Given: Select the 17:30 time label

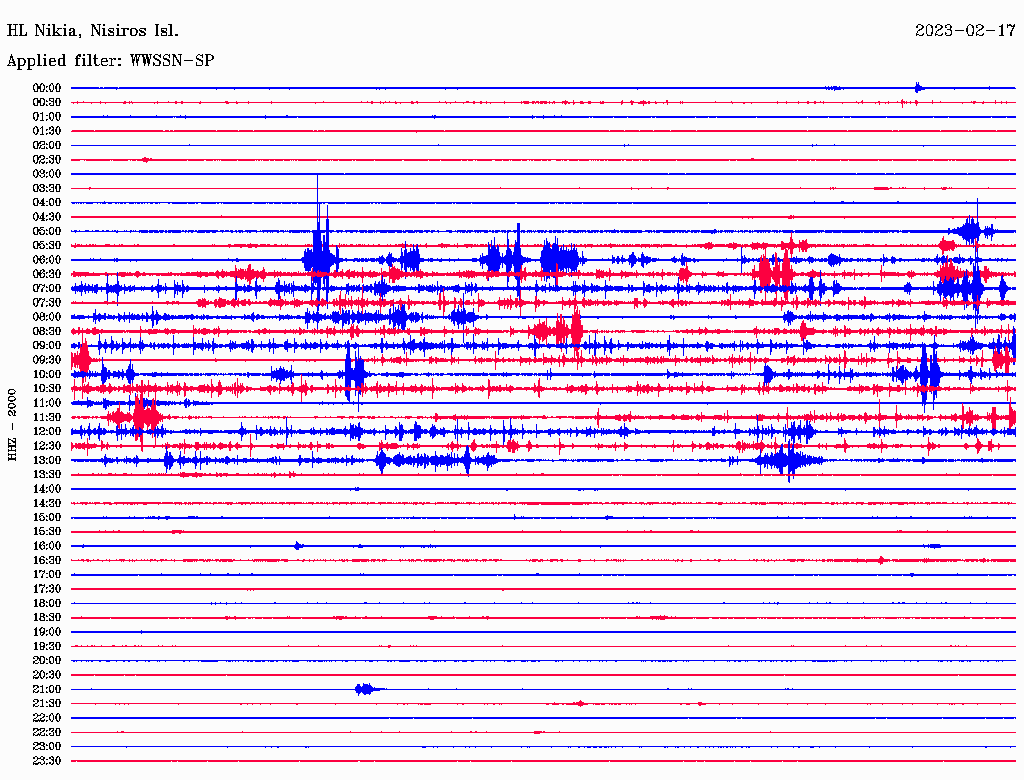Looking at the screenshot, I should [47, 589].
